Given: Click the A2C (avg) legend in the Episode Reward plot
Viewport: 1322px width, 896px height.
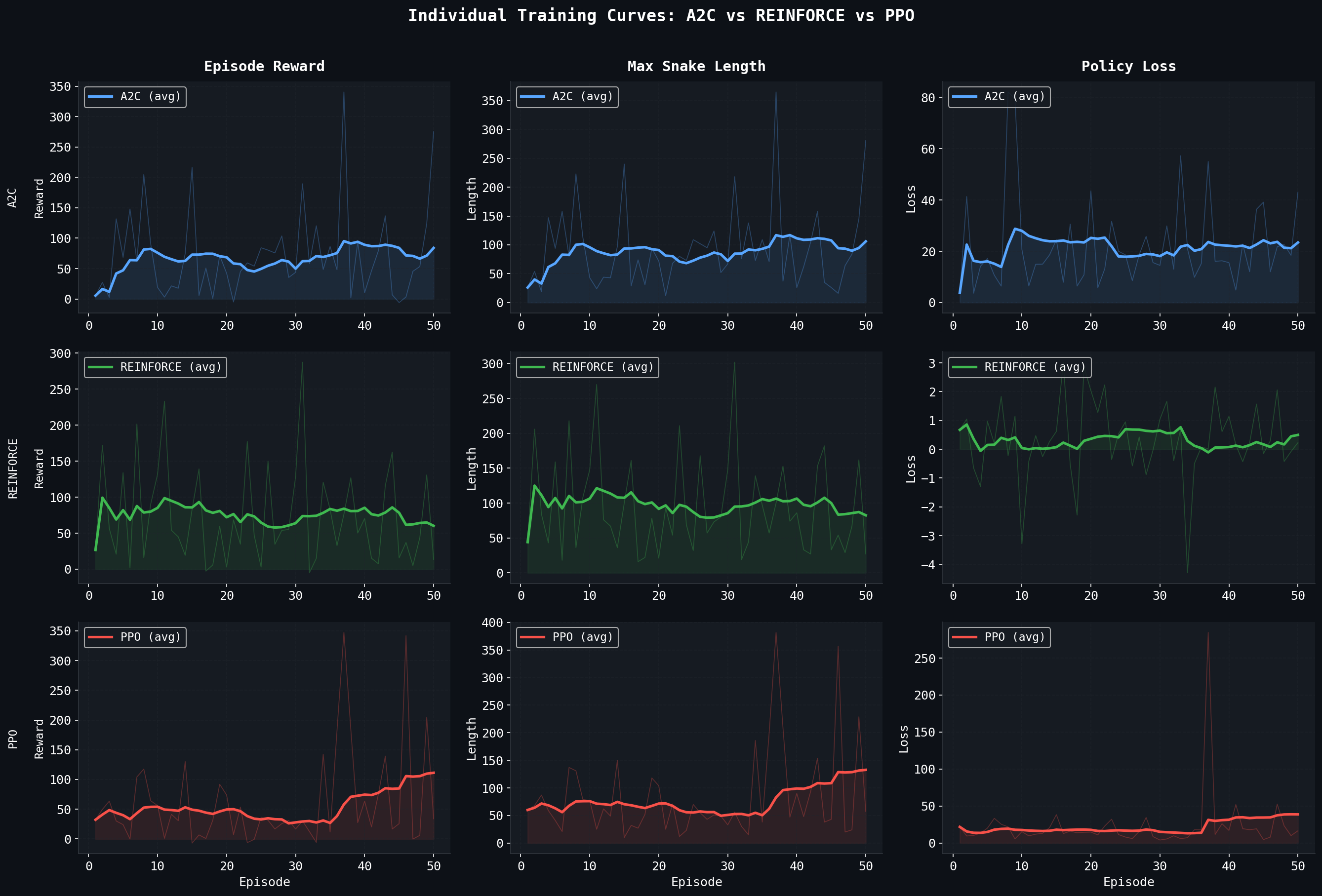Looking at the screenshot, I should (135, 97).
